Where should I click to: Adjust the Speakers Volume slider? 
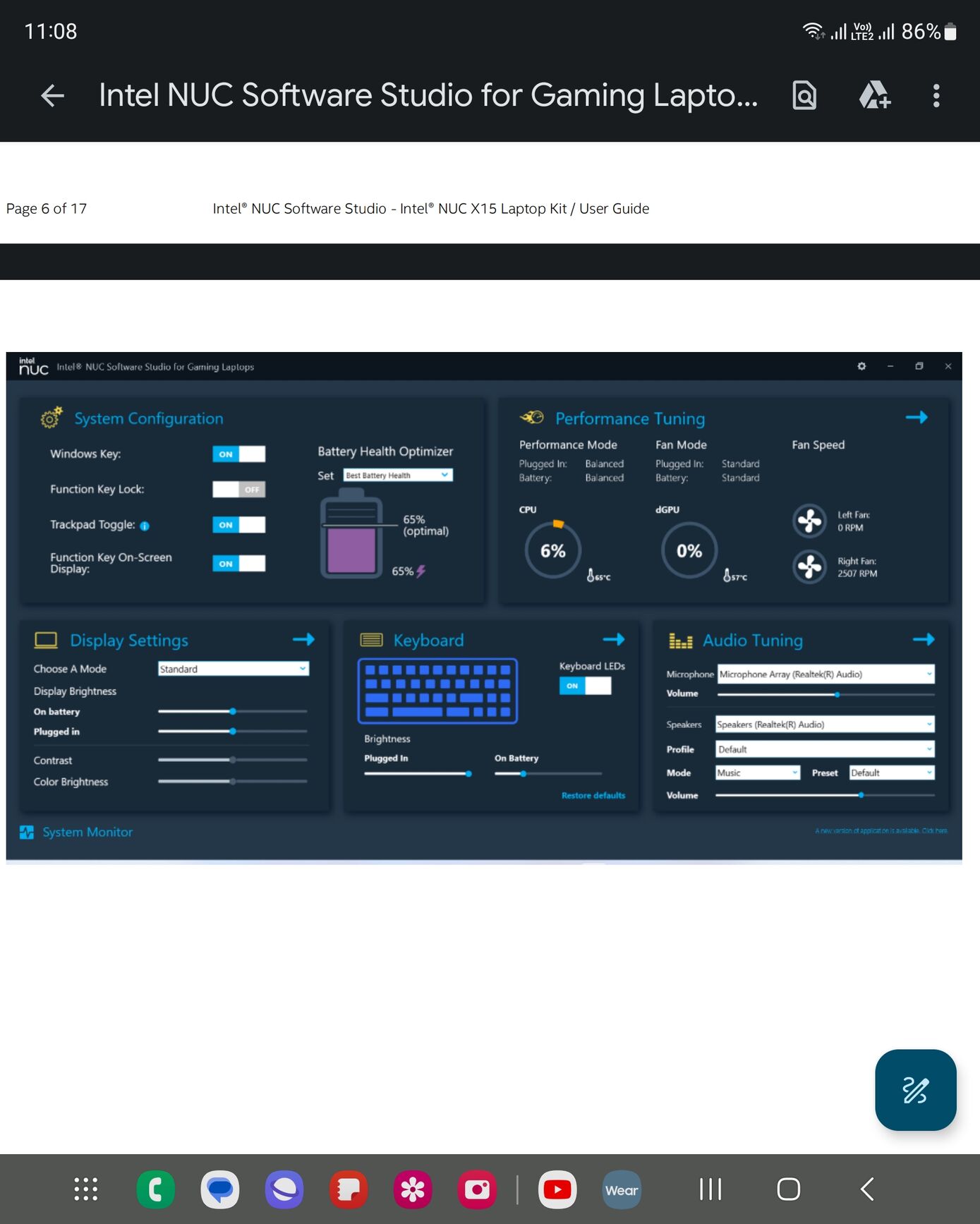coord(825,795)
